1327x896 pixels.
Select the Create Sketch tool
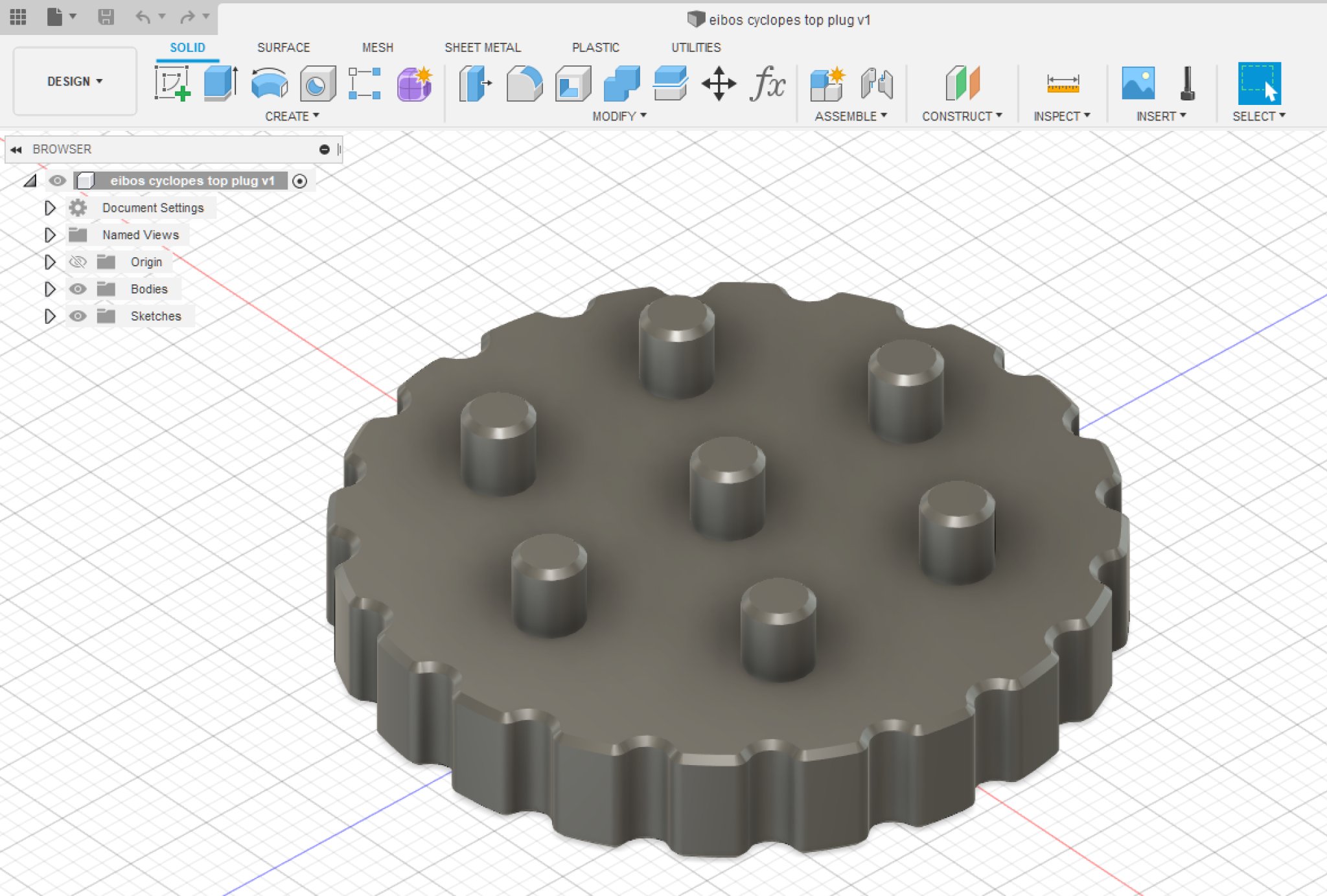pos(173,83)
